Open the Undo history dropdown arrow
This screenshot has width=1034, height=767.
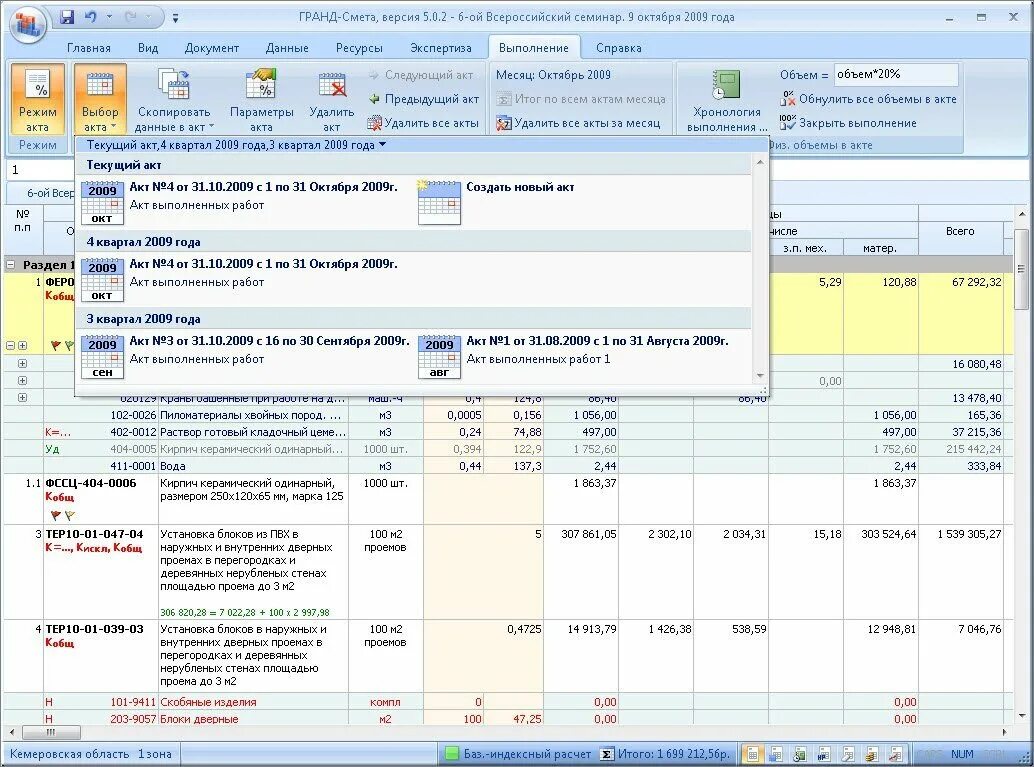click(109, 18)
